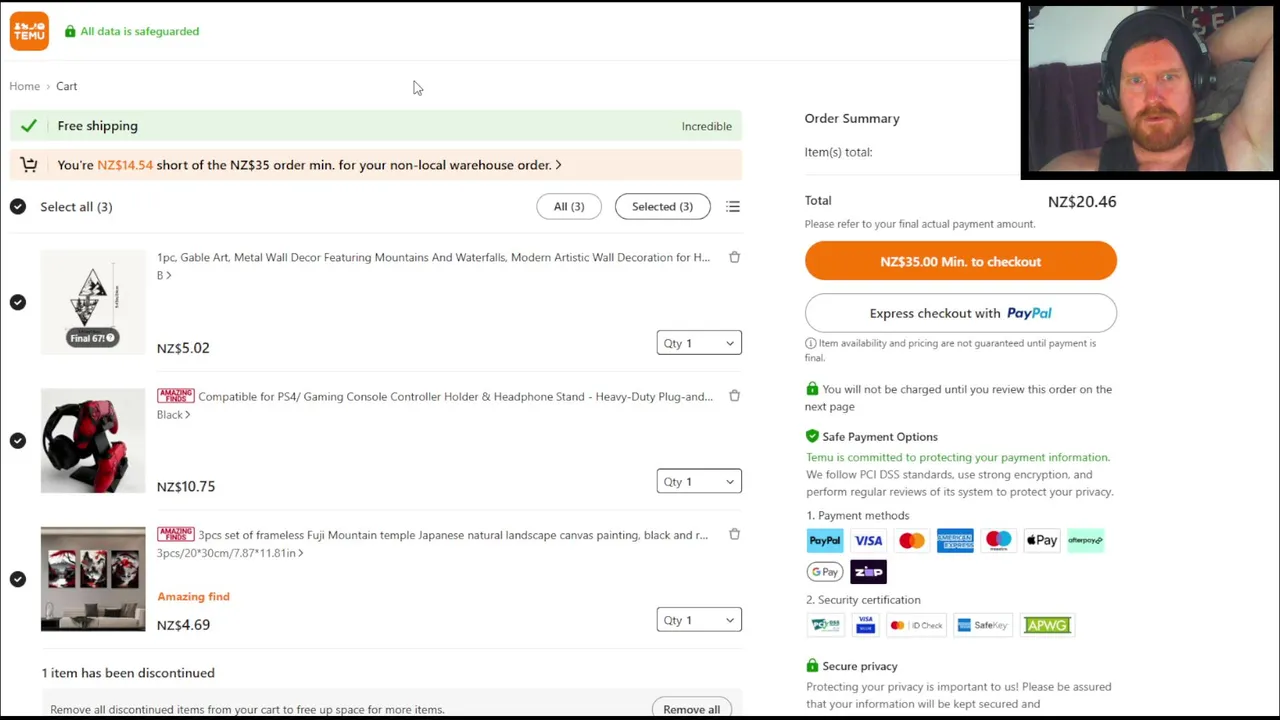
Task: Delete the Fuji Mountain canvas painting item
Action: coord(734,534)
